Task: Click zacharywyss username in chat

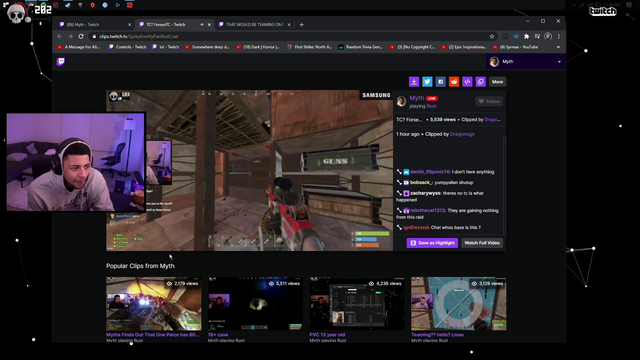Action: tap(425, 193)
